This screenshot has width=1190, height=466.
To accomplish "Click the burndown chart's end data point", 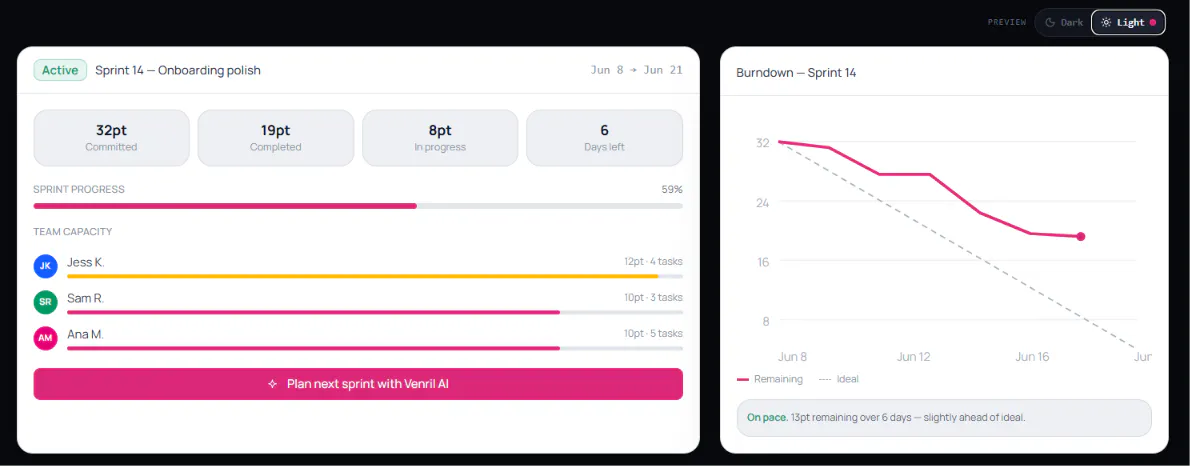I will 1081,237.
